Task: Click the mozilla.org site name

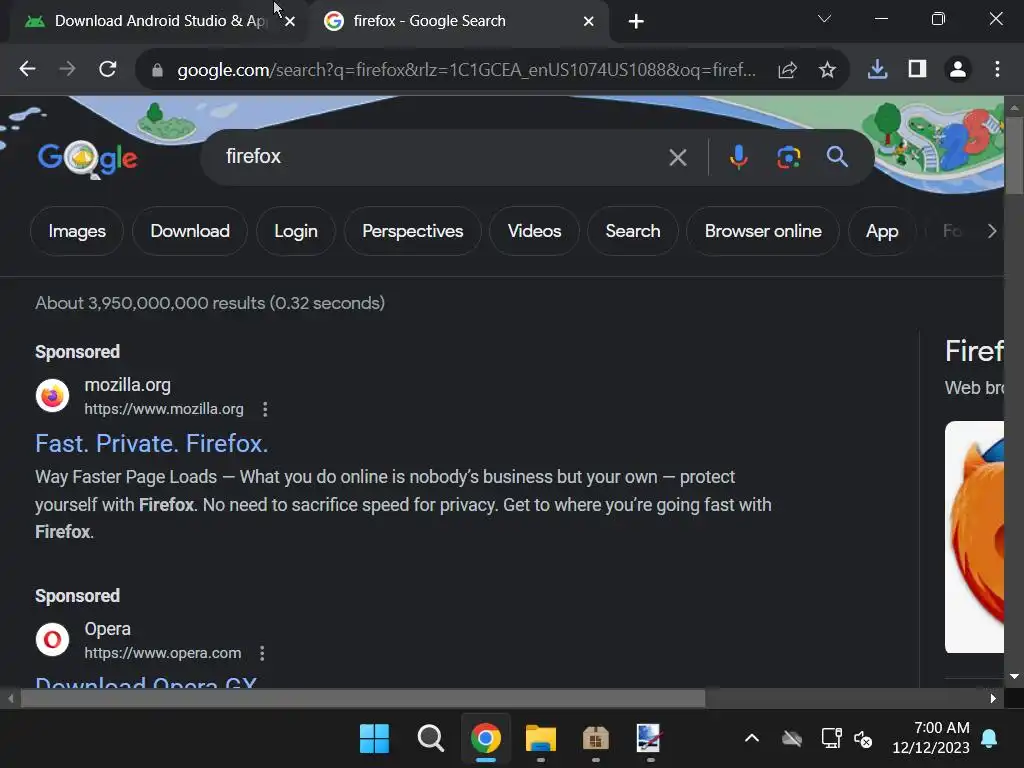Action: pos(127,385)
